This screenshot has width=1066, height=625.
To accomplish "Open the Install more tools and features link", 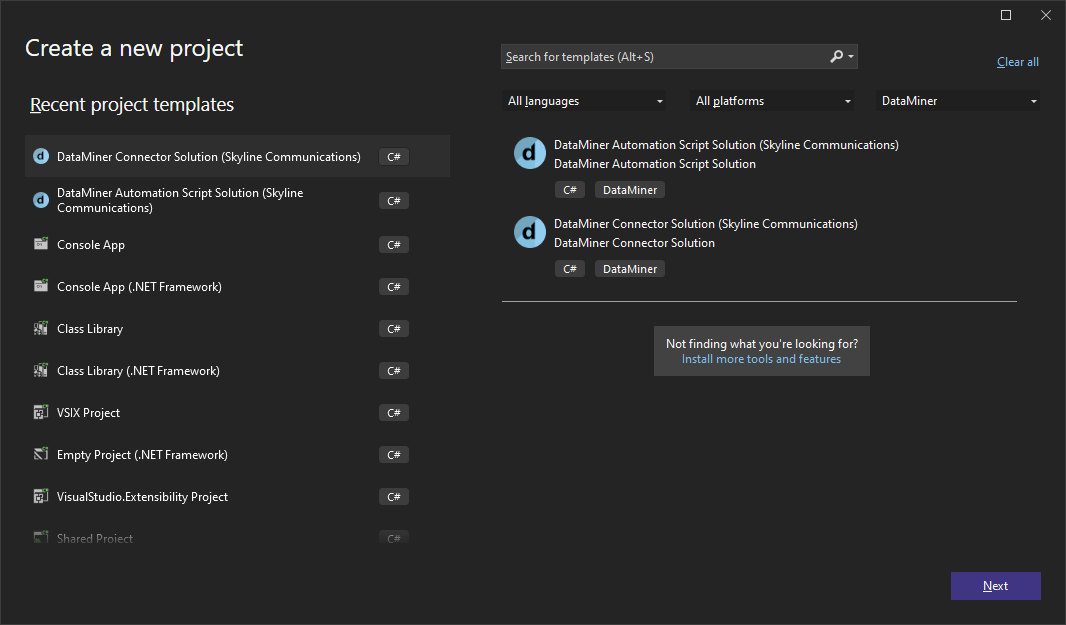I will pyautogui.click(x=761, y=358).
